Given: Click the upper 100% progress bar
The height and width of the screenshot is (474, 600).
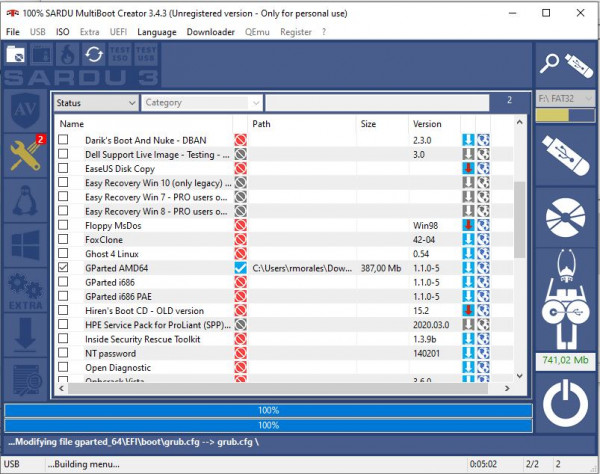Looking at the screenshot, I should 268,410.
